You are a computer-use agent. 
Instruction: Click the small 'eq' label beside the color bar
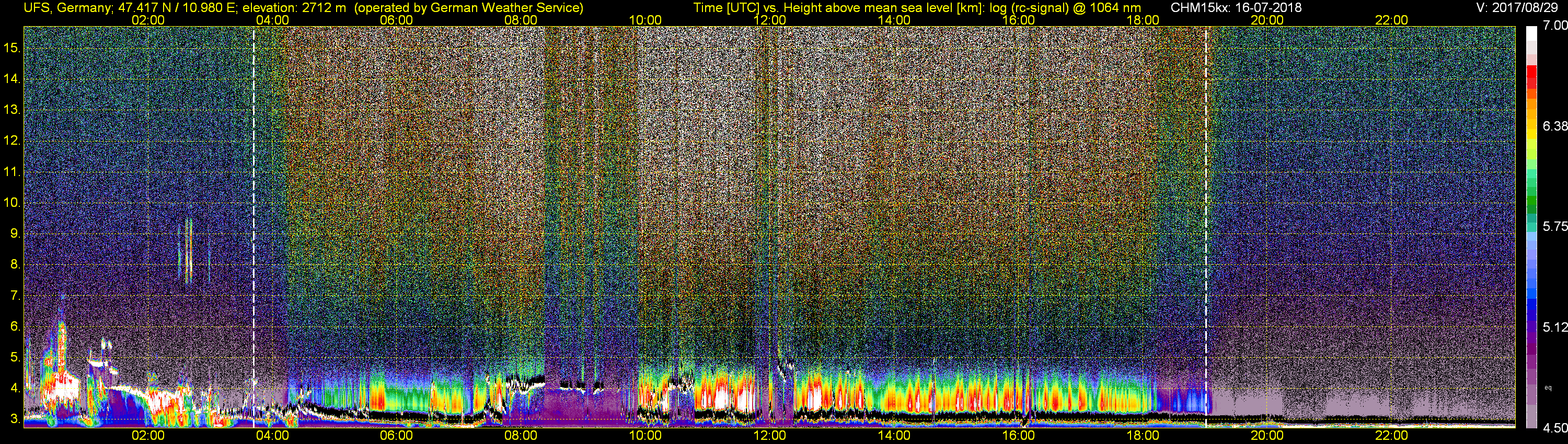point(1549,388)
